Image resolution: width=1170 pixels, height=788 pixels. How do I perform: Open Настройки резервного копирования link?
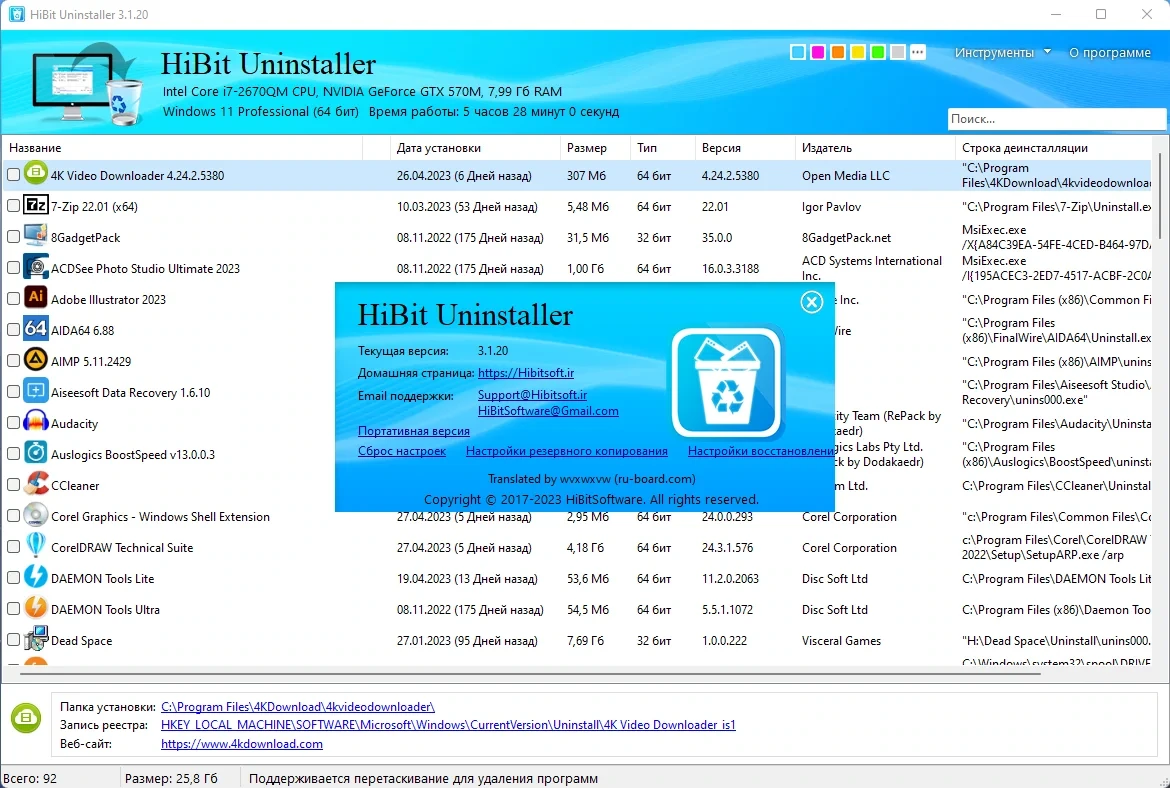pyautogui.click(x=566, y=451)
